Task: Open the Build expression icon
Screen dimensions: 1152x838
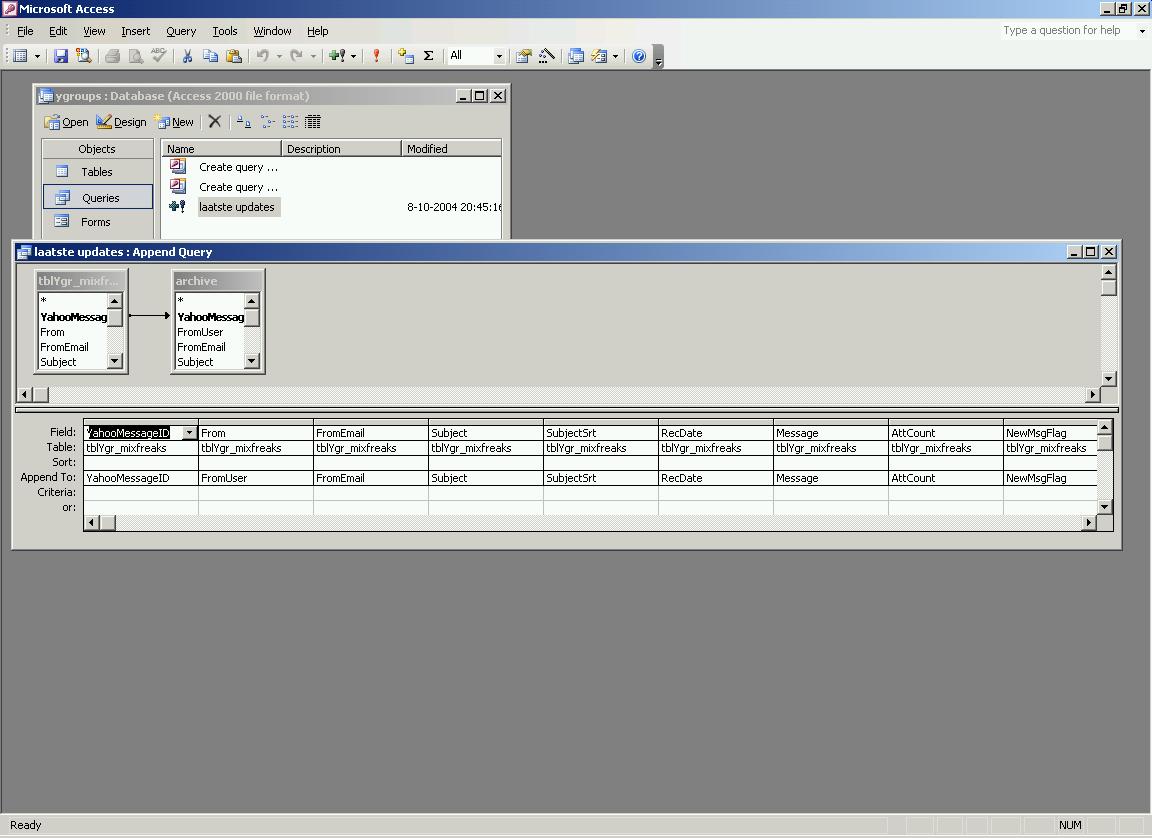Action: 547,56
